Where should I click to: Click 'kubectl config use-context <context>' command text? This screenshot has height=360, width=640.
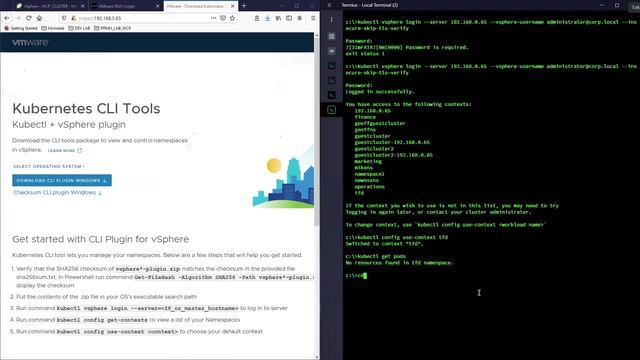(117, 331)
